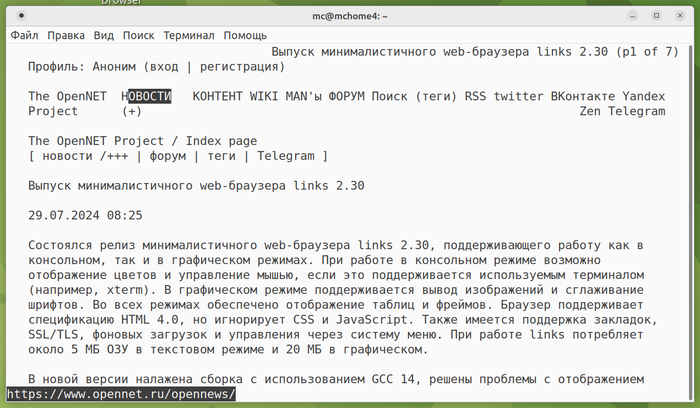Click 'Профиль: Аноним' text
Image resolution: width=700 pixels, height=408 pixels.
coord(82,67)
